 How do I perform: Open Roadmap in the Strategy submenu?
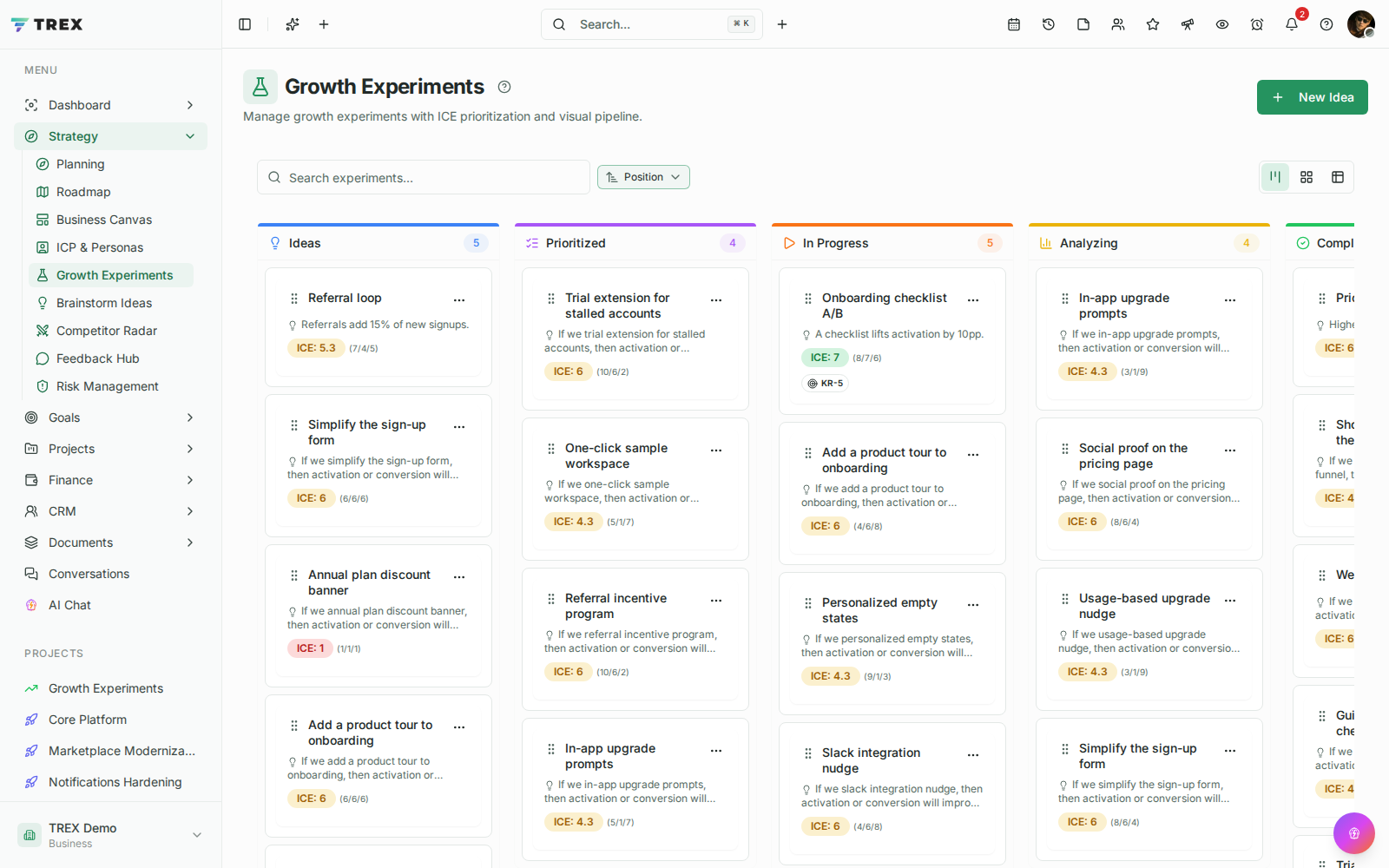tap(111, 192)
